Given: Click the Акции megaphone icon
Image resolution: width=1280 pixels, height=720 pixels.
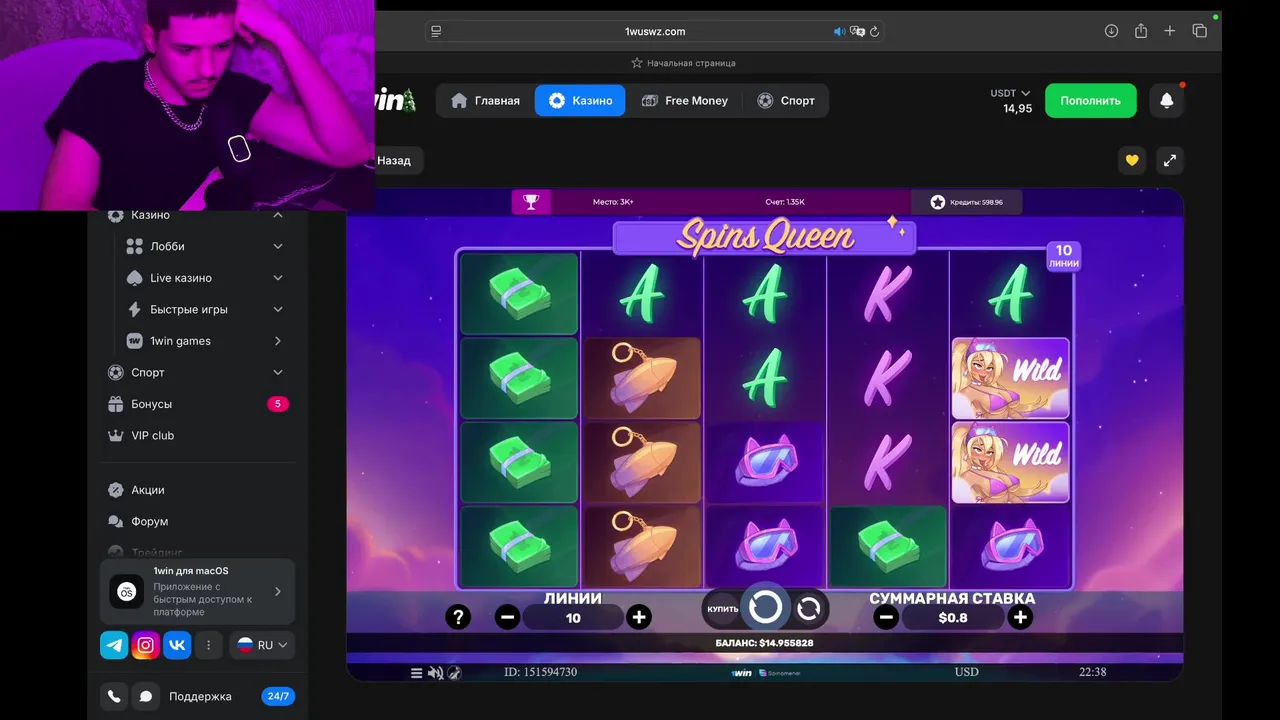Looking at the screenshot, I should coord(115,490).
